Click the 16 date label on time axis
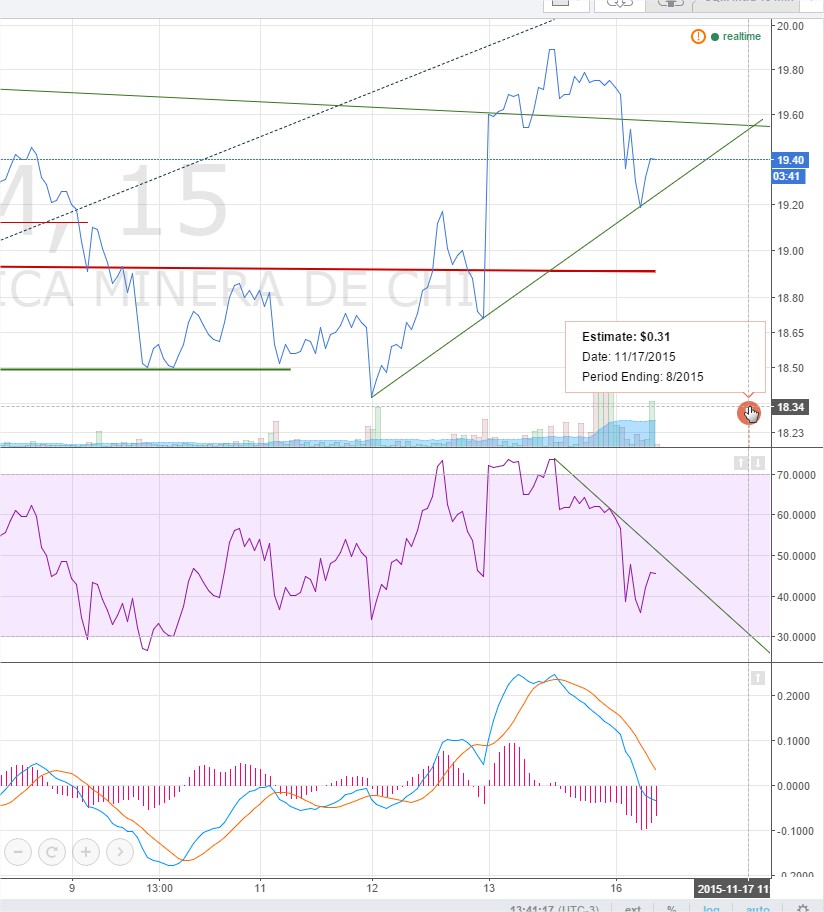This screenshot has height=912, width=824. click(x=616, y=888)
